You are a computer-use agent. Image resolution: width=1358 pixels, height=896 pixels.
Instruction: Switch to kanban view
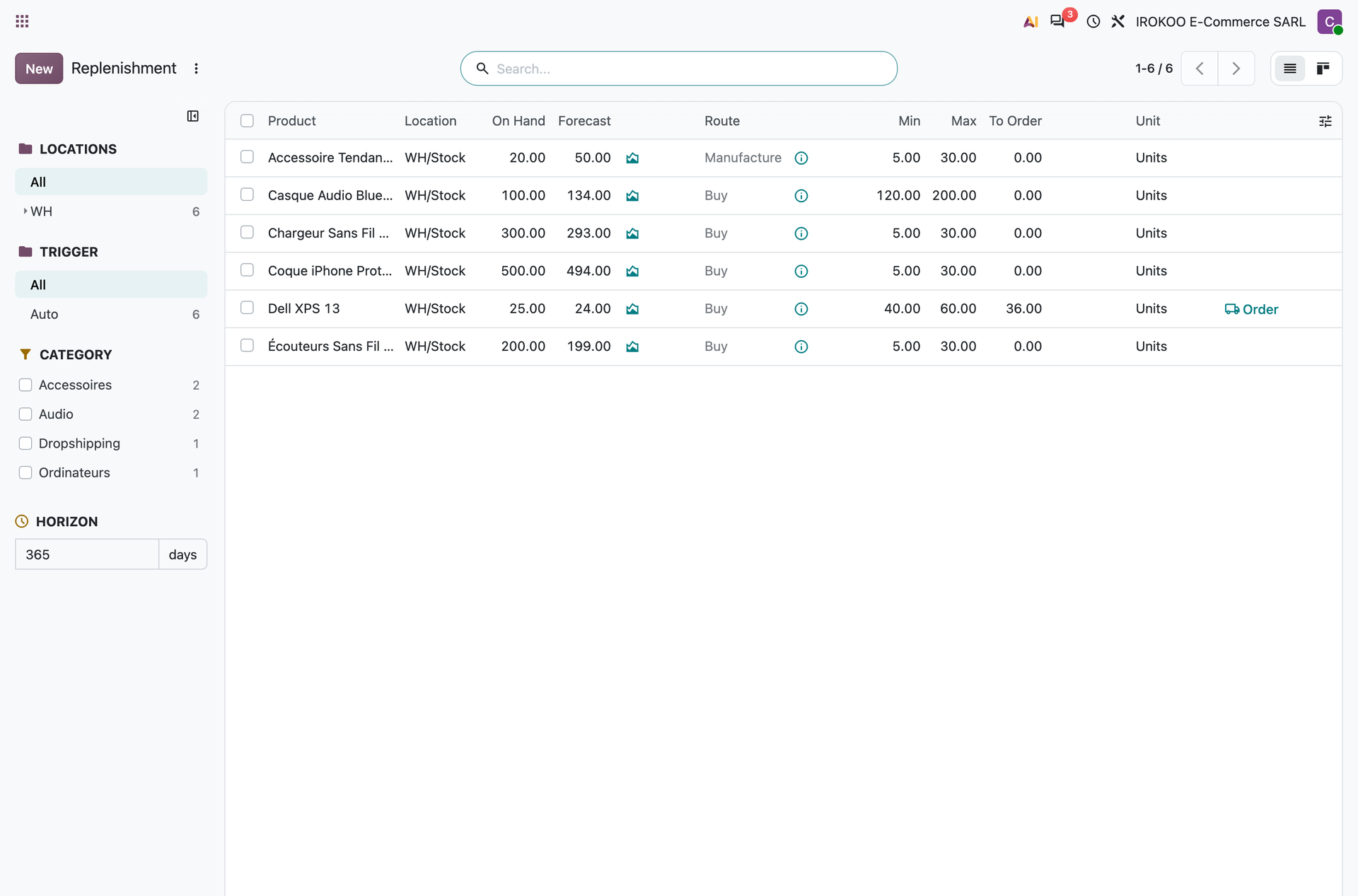coord(1323,69)
